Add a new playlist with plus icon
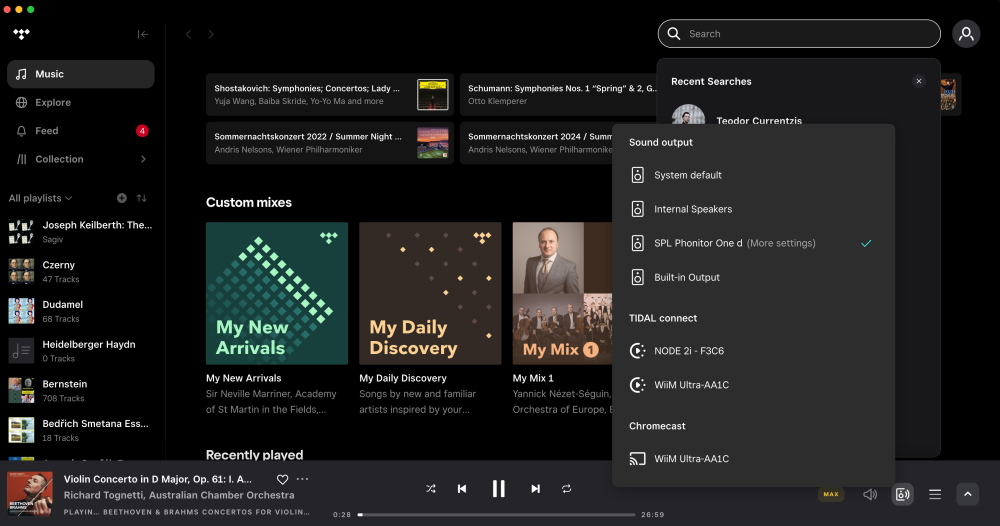 coord(122,198)
